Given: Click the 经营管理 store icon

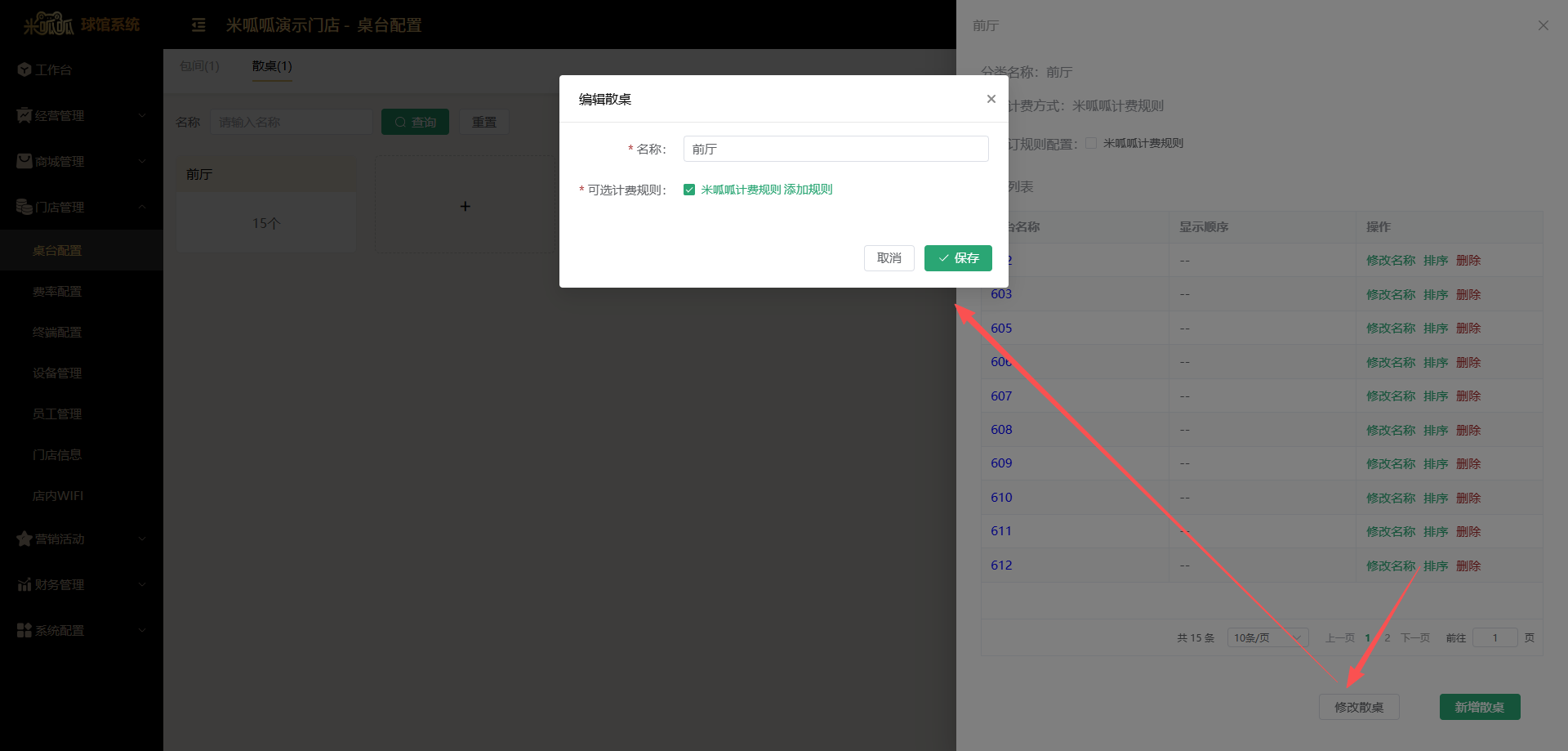Looking at the screenshot, I should coord(24,115).
